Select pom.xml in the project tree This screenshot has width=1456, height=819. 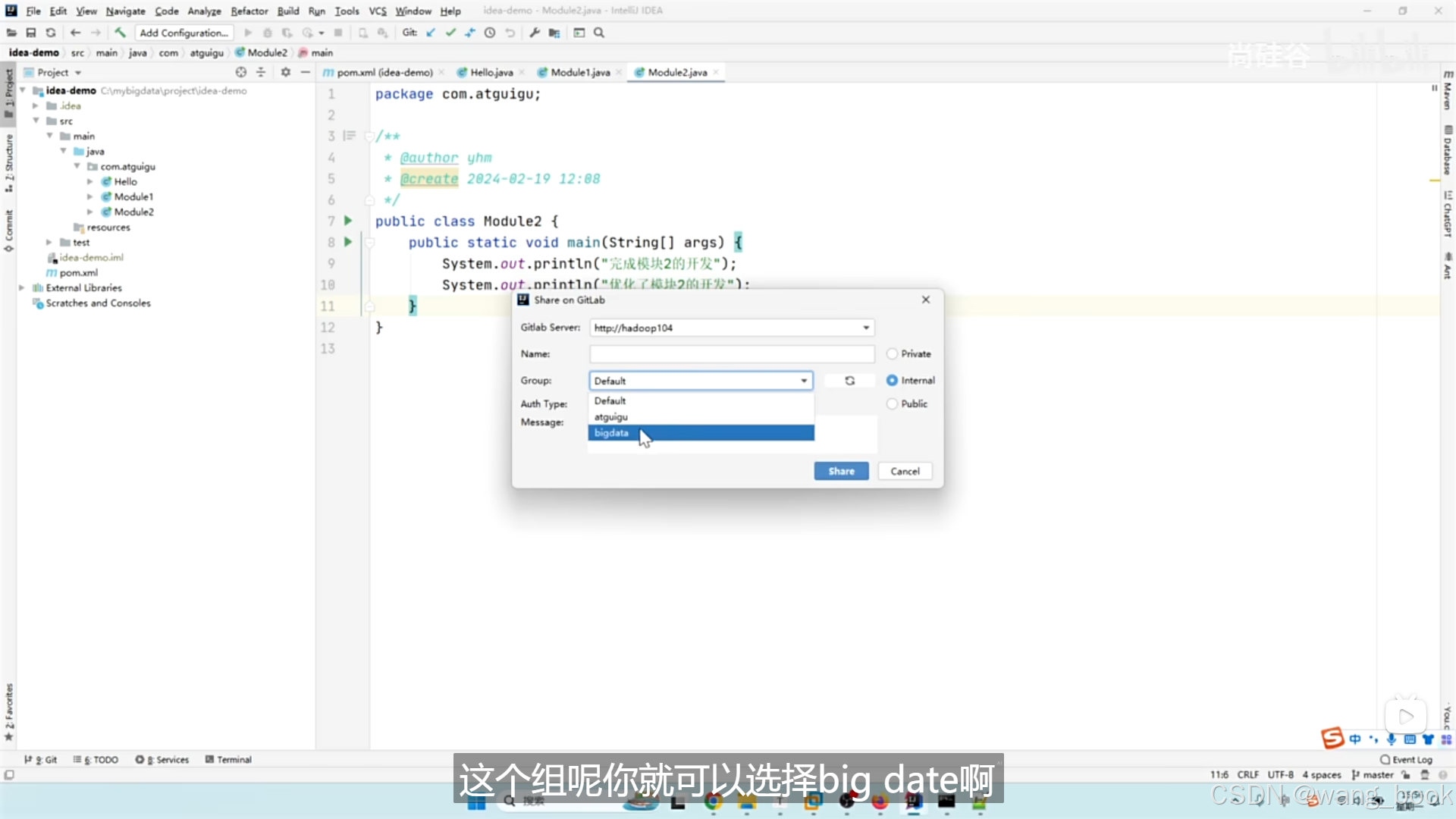[78, 272]
